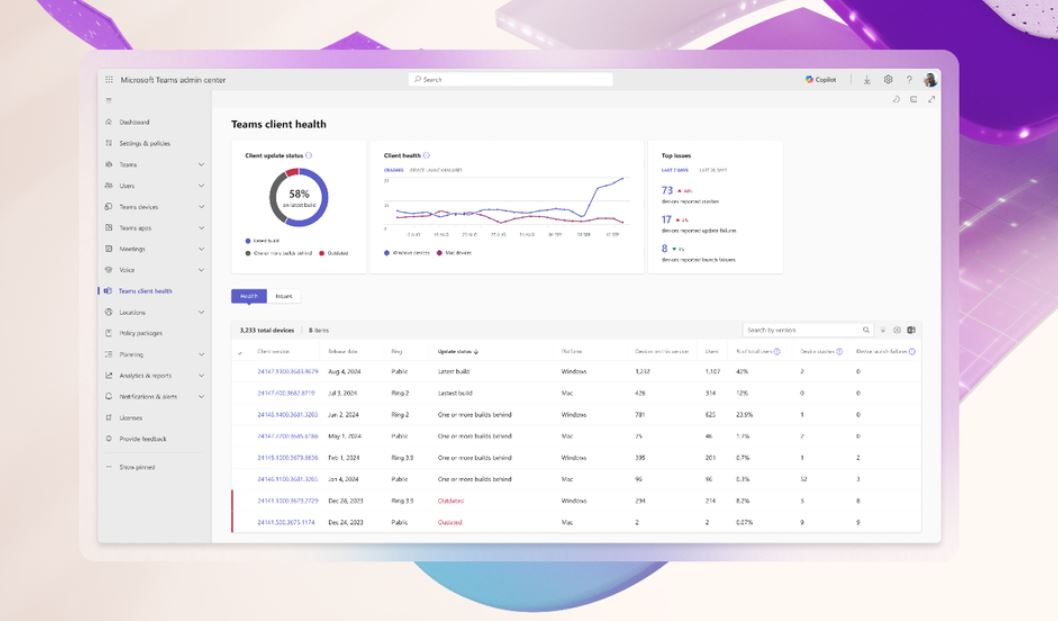This screenshot has height=621, width=1058.
Task: Click the Teams devices sidebar icon
Action: 109,207
